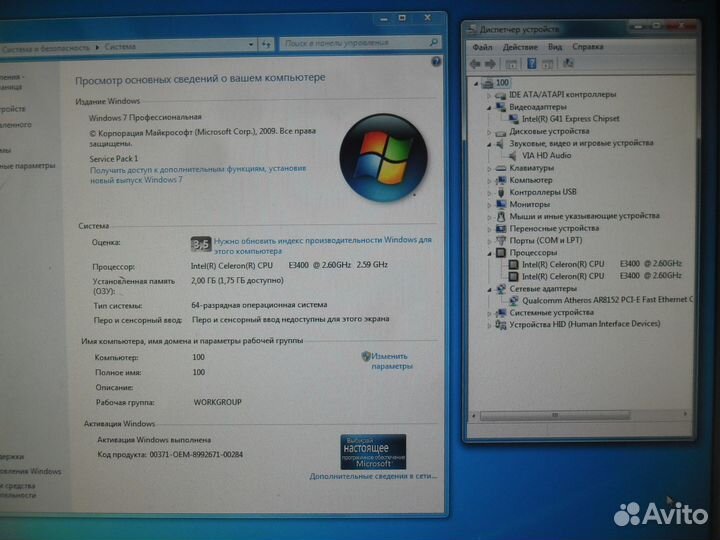Select VIA HD Audio device
The width and height of the screenshot is (720, 540).
pos(546,155)
